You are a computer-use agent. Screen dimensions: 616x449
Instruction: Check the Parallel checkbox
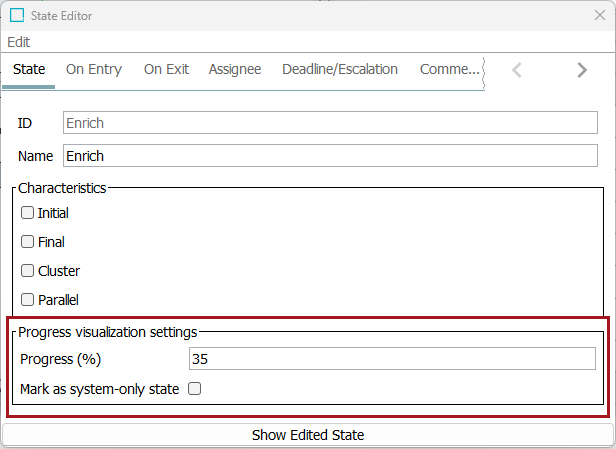tap(28, 300)
